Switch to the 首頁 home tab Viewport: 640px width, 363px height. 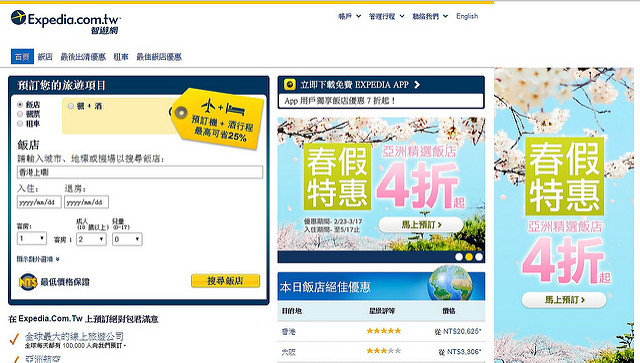[x=22, y=57]
